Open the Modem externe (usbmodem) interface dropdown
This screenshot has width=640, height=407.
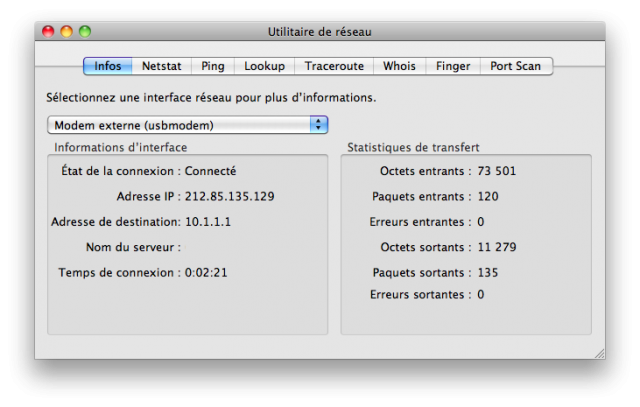[x=188, y=125]
